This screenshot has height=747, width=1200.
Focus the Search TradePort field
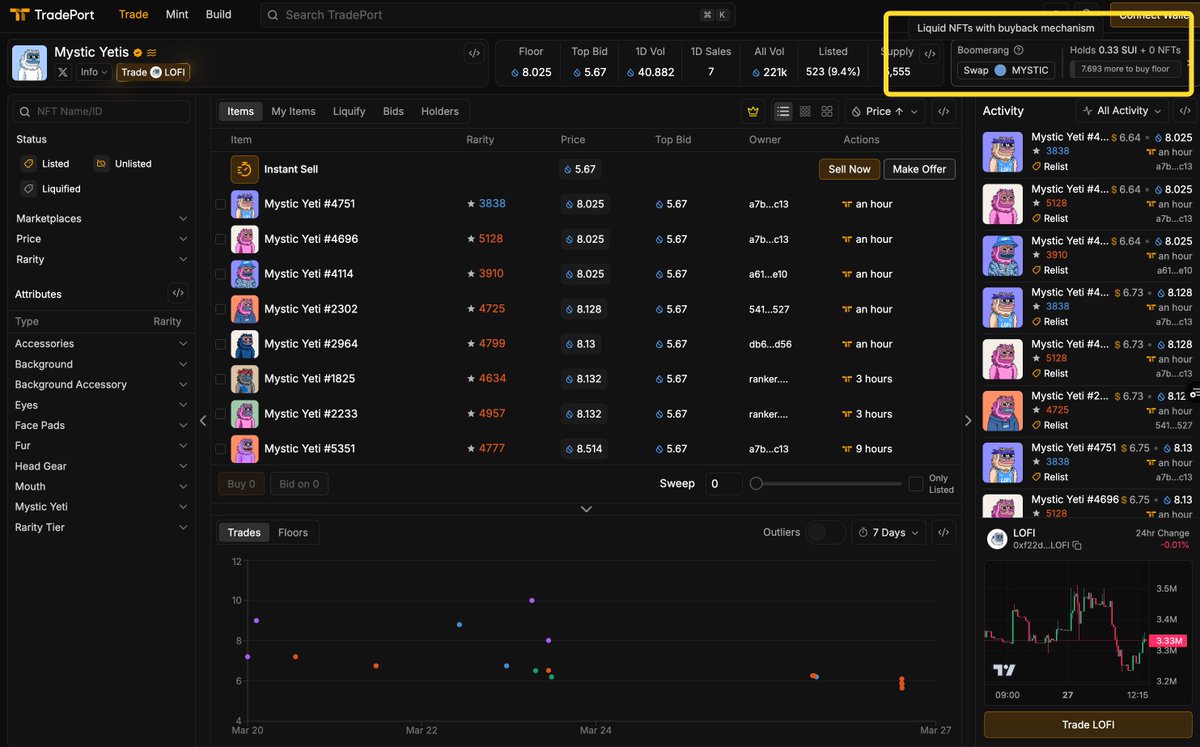(498, 15)
